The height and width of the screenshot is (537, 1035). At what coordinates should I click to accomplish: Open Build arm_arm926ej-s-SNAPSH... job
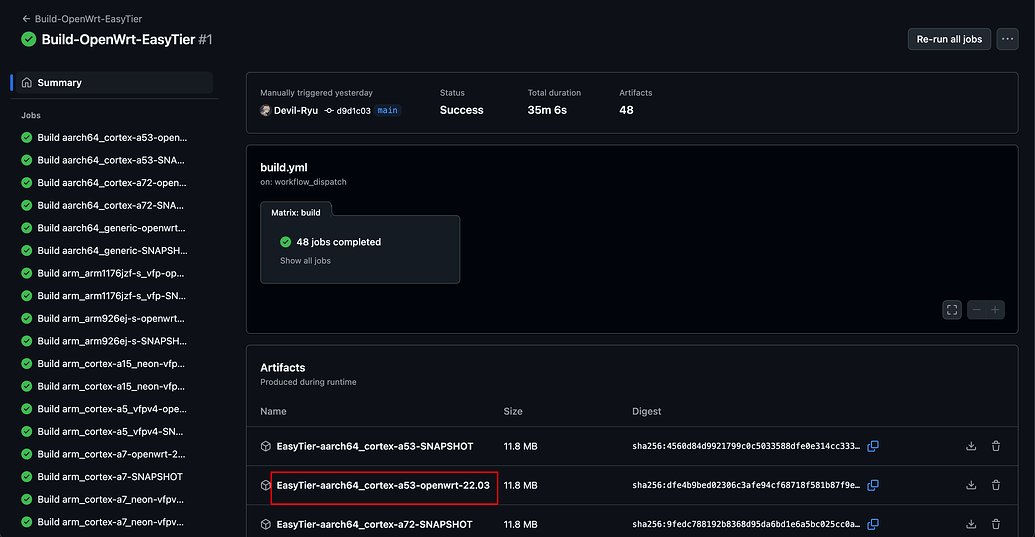[x=104, y=341]
